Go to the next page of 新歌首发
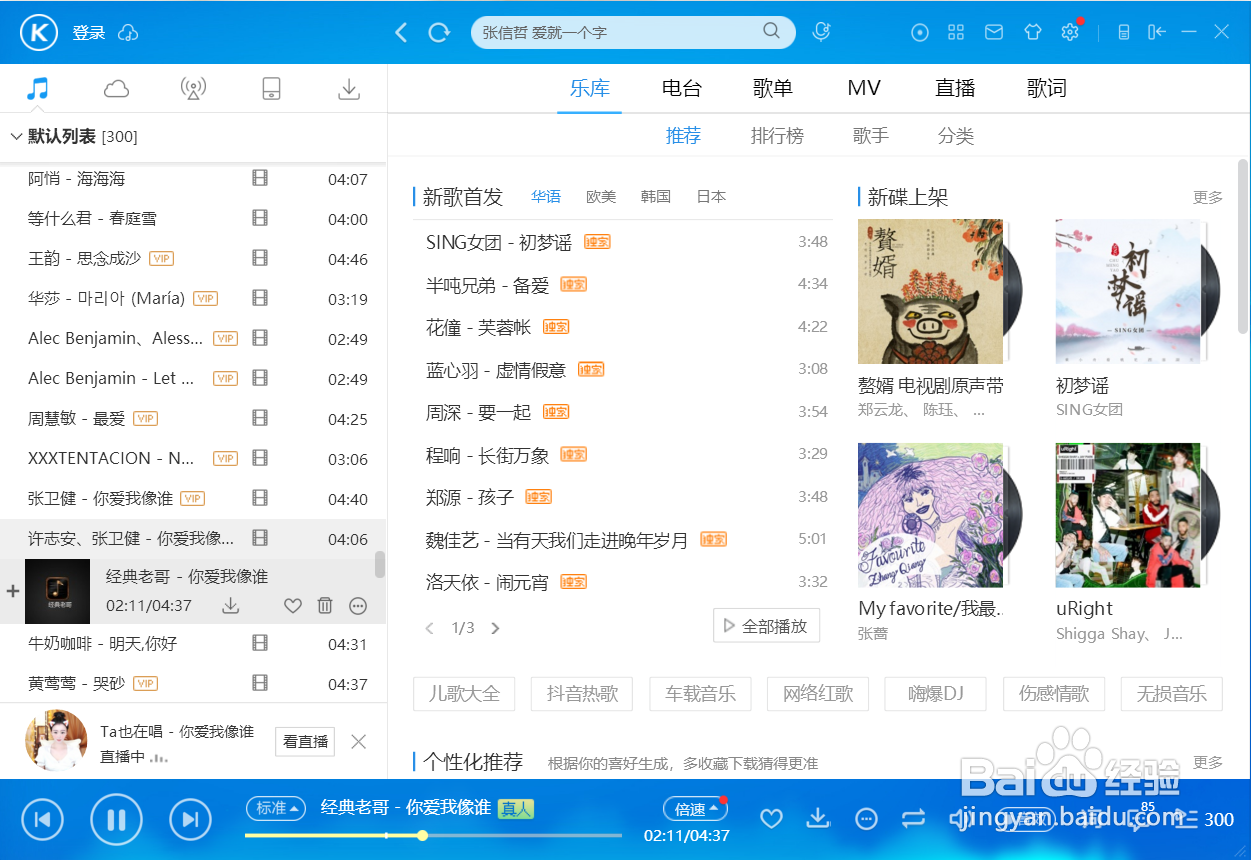The width and height of the screenshot is (1251, 860). [x=495, y=628]
